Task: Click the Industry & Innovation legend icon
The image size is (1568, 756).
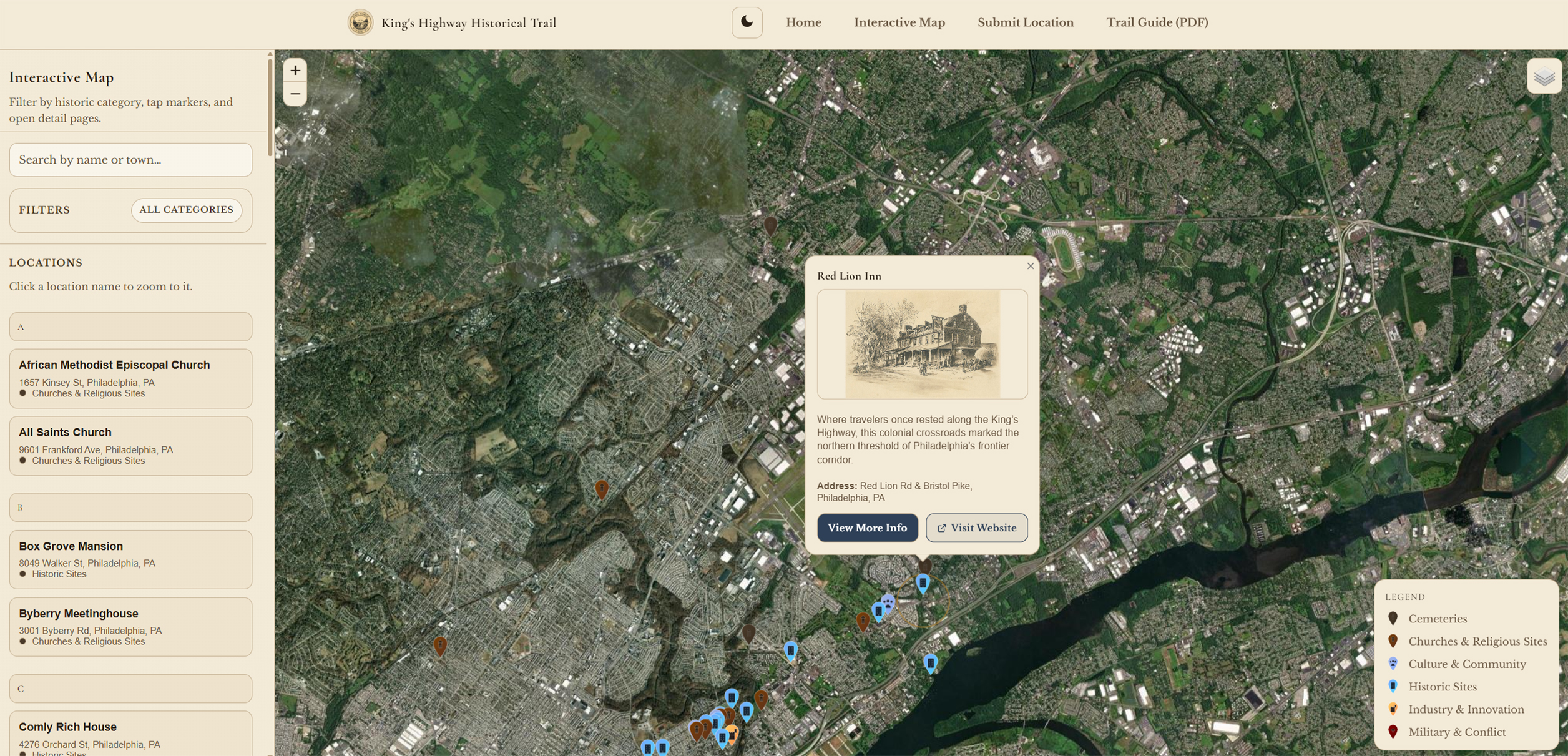Action: click(1393, 709)
